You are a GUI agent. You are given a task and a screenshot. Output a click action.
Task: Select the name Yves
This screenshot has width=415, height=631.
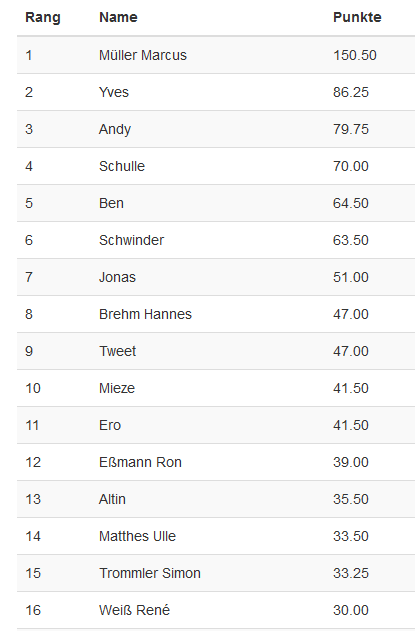point(114,92)
